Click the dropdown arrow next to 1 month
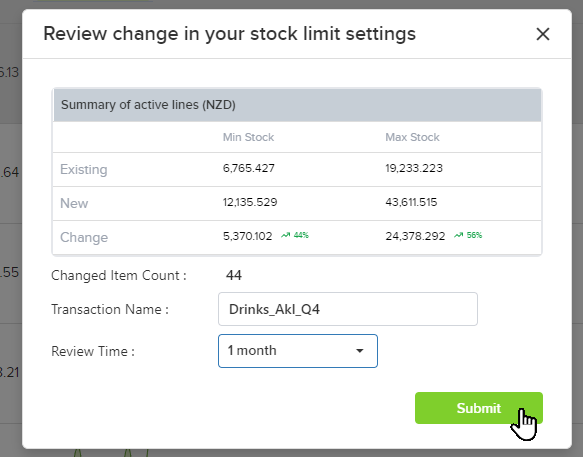Viewport: 583px width, 457px height. pyautogui.click(x=360, y=351)
